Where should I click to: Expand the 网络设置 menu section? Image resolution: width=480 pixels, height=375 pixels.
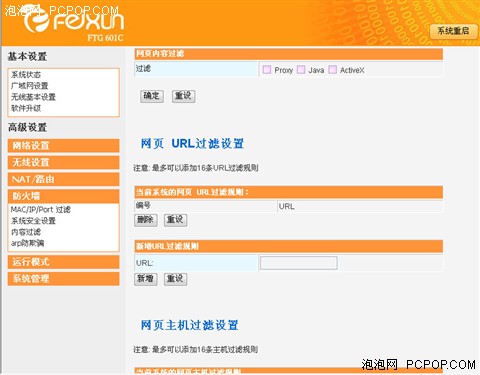[x=63, y=146]
